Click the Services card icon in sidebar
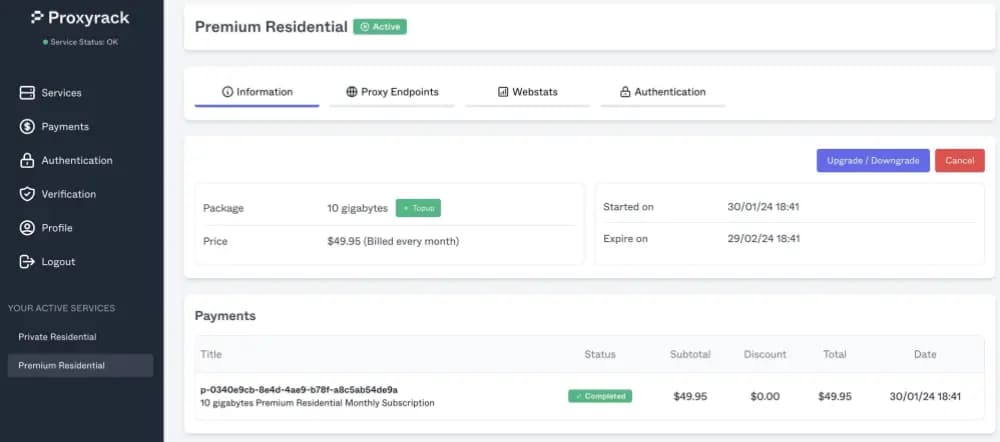Image resolution: width=1000 pixels, height=442 pixels. point(27,93)
